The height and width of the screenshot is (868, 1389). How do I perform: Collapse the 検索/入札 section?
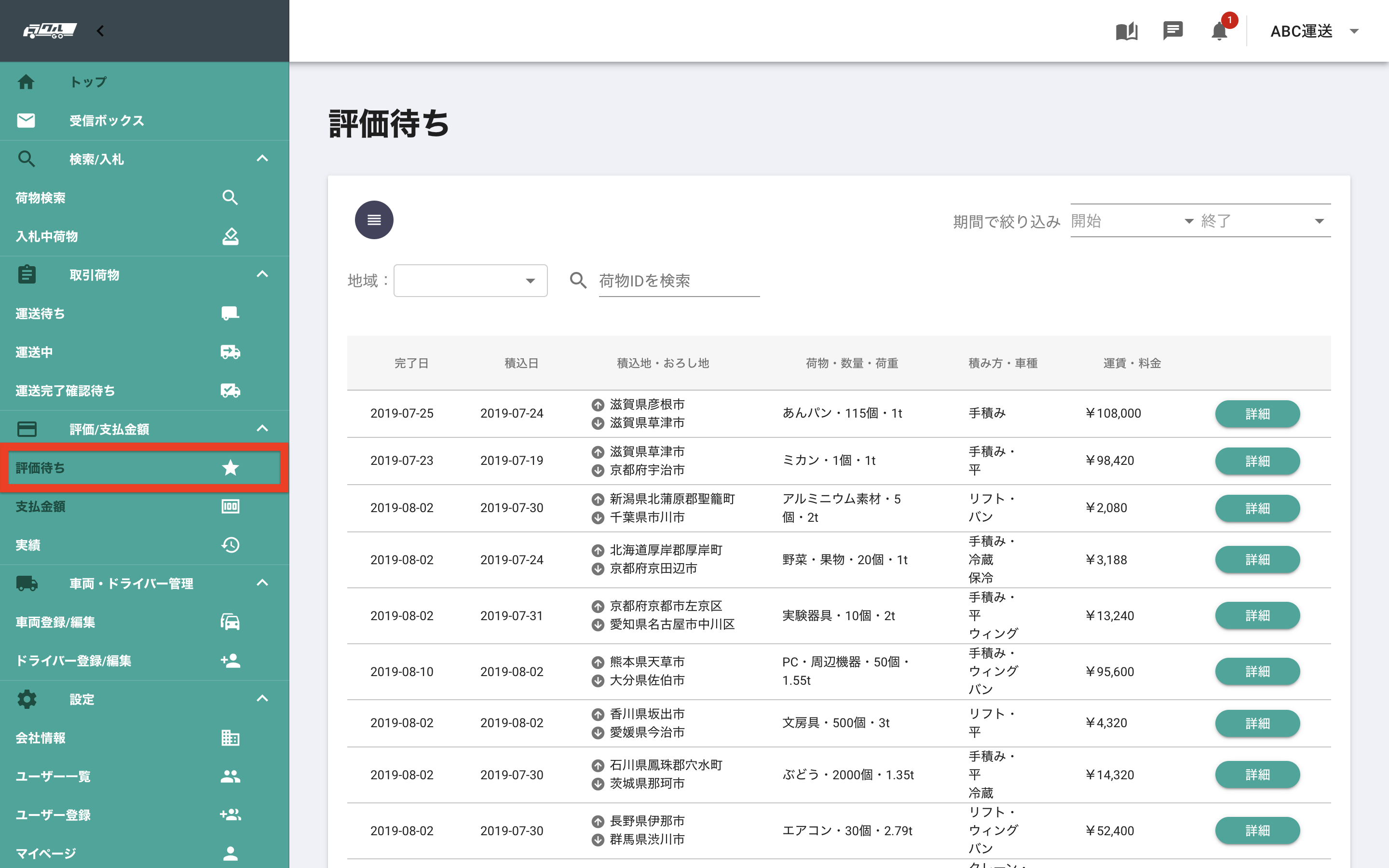click(262, 159)
